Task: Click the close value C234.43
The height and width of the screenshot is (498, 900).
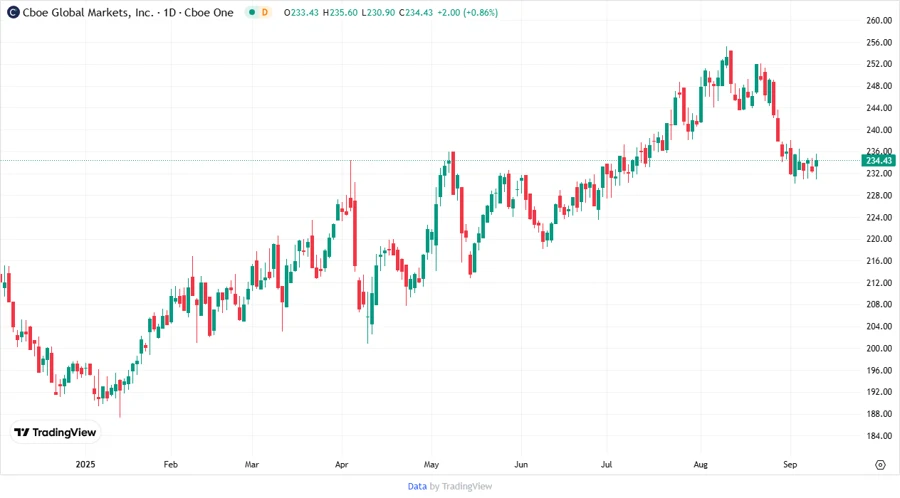Action: 416,12
